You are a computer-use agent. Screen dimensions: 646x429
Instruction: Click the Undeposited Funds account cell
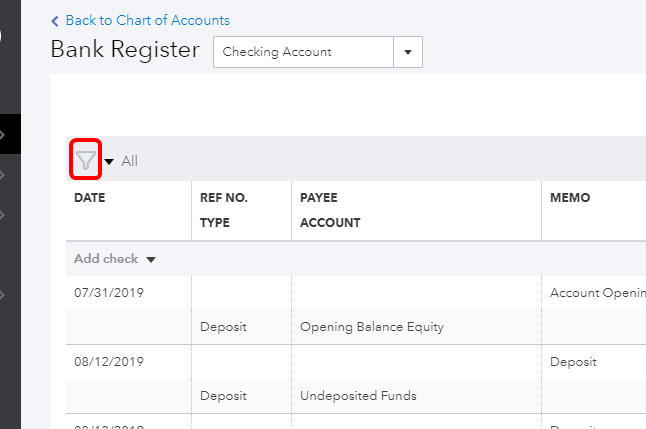coord(358,395)
